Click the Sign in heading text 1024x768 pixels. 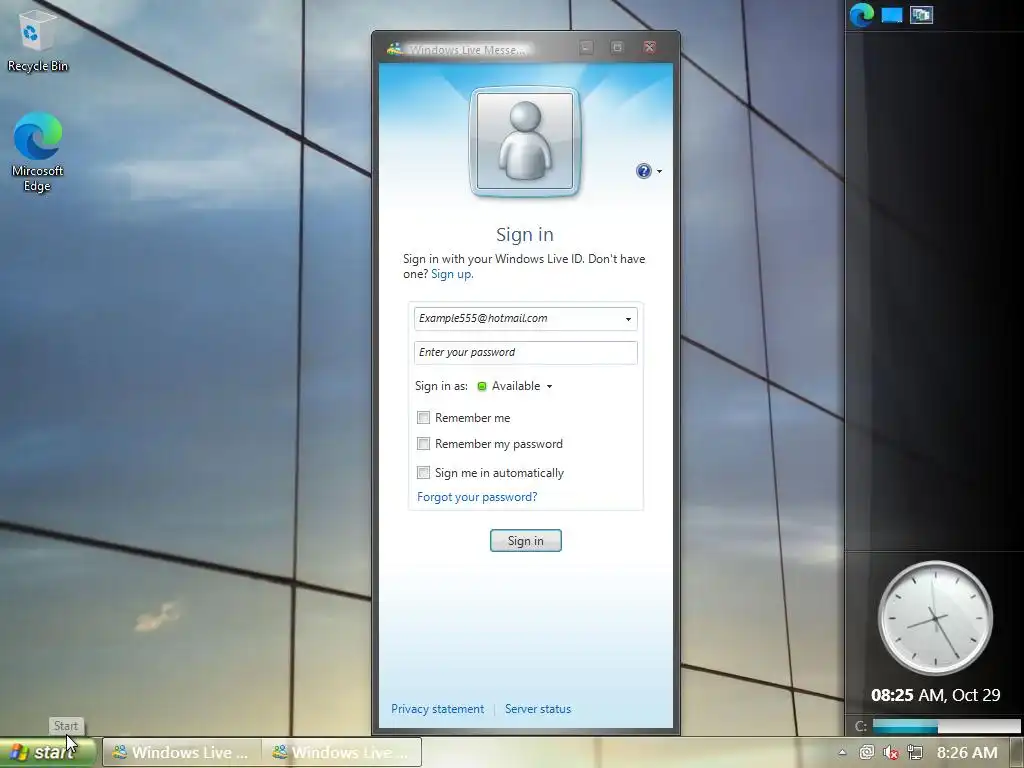525,234
